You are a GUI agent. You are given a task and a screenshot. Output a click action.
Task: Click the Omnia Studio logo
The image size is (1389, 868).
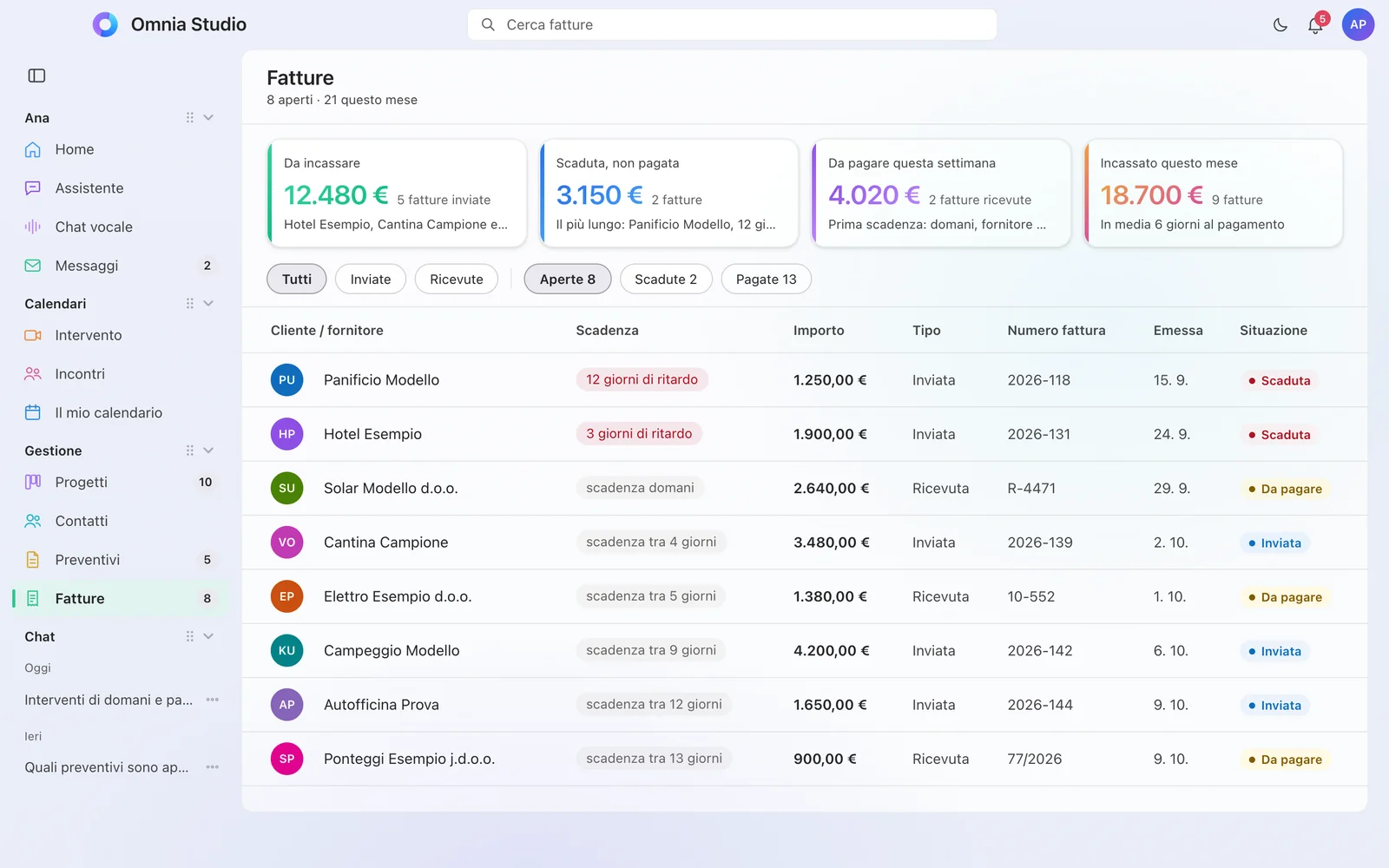[x=105, y=24]
